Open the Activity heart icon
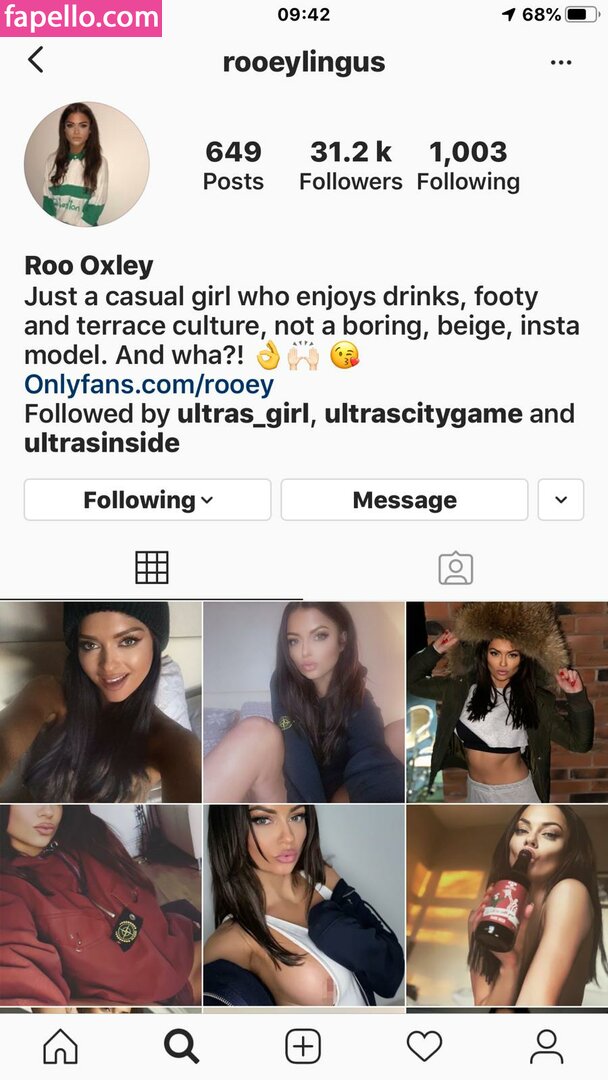This screenshot has height=1080, width=608. [424, 1047]
